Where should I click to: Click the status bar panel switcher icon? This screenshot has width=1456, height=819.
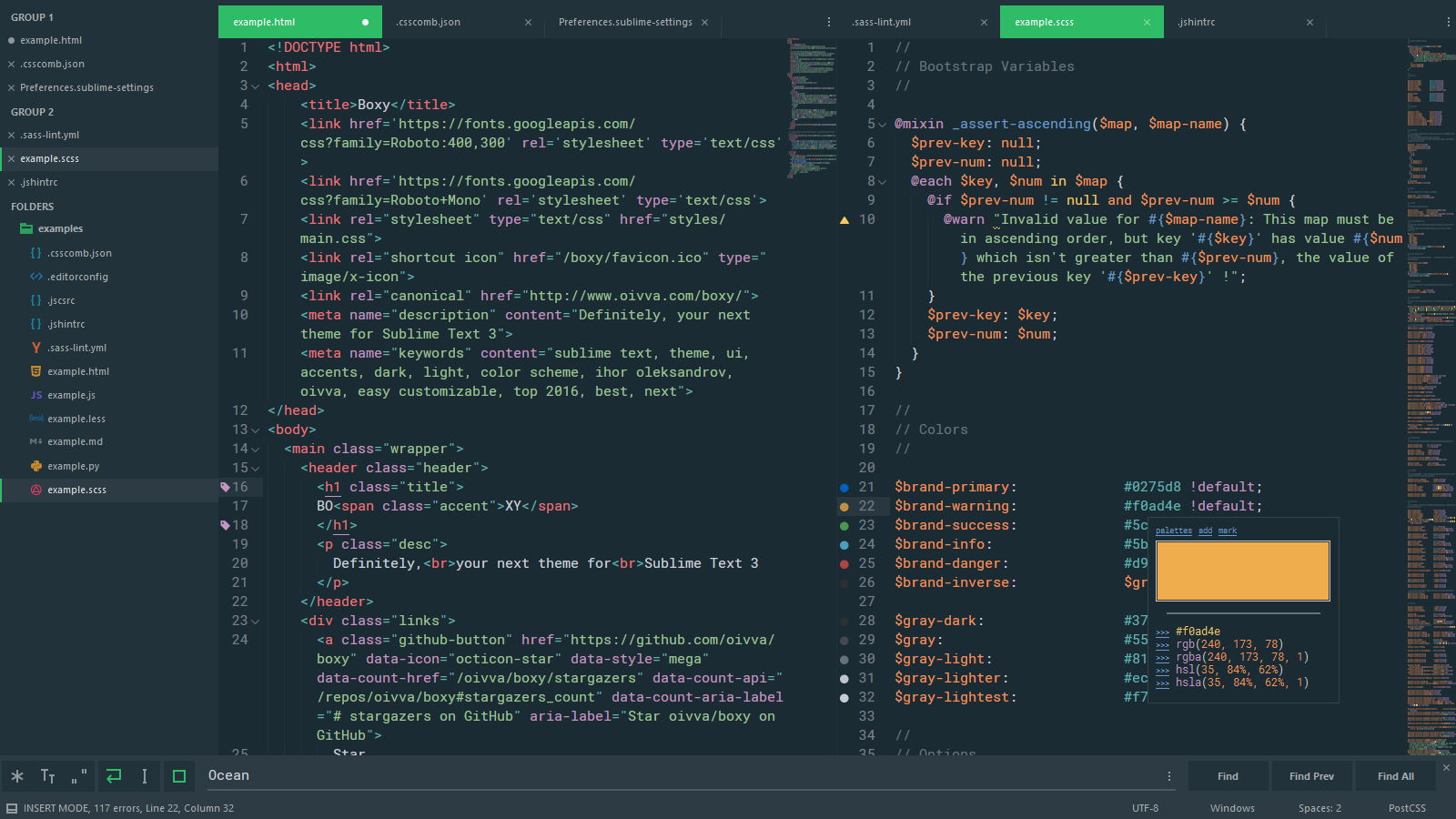click(x=12, y=808)
